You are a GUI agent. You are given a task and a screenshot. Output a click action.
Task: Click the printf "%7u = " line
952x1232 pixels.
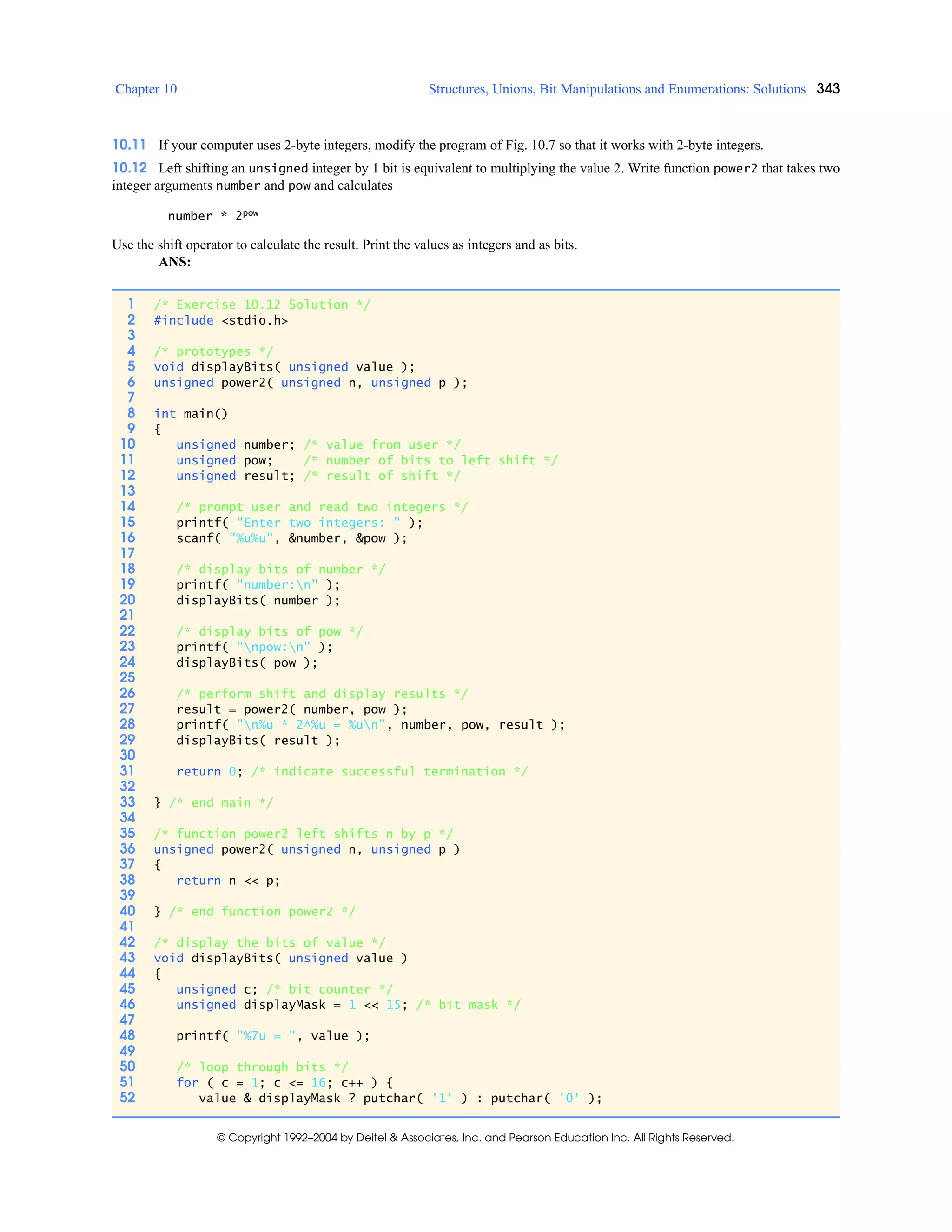pyautogui.click(x=273, y=1036)
